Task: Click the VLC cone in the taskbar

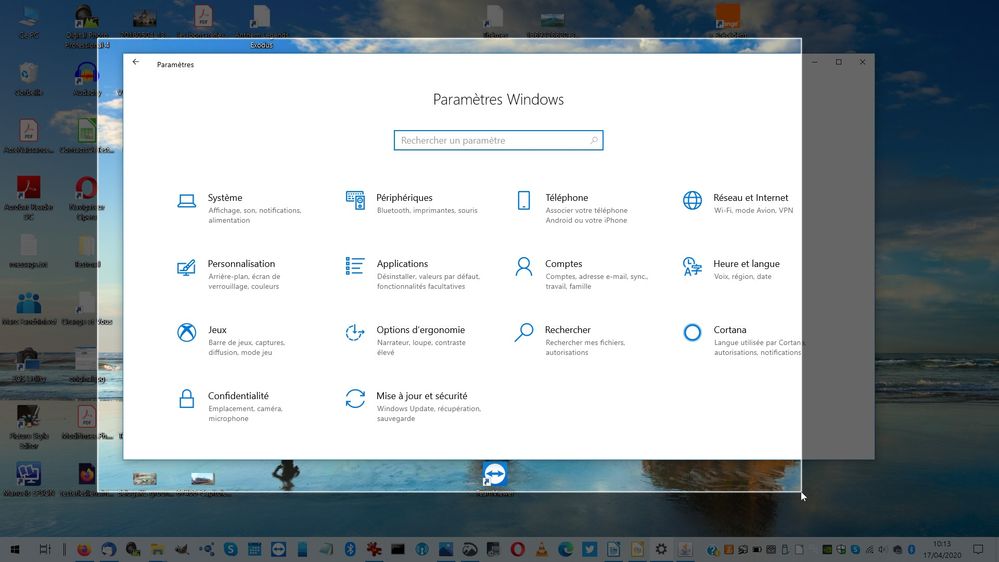Action: tap(541, 549)
